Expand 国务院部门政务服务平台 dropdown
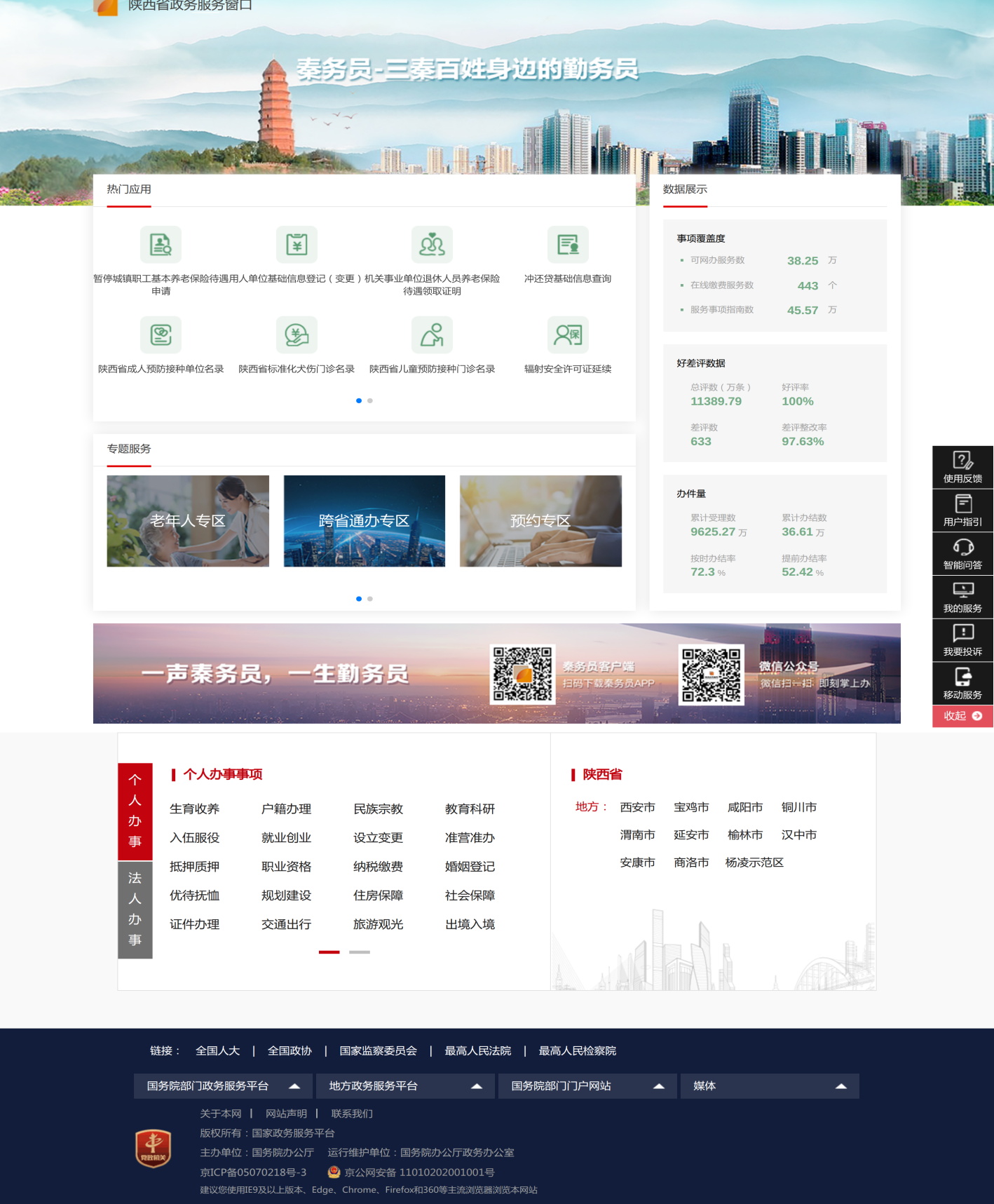This screenshot has width=994, height=1204. point(223,1085)
